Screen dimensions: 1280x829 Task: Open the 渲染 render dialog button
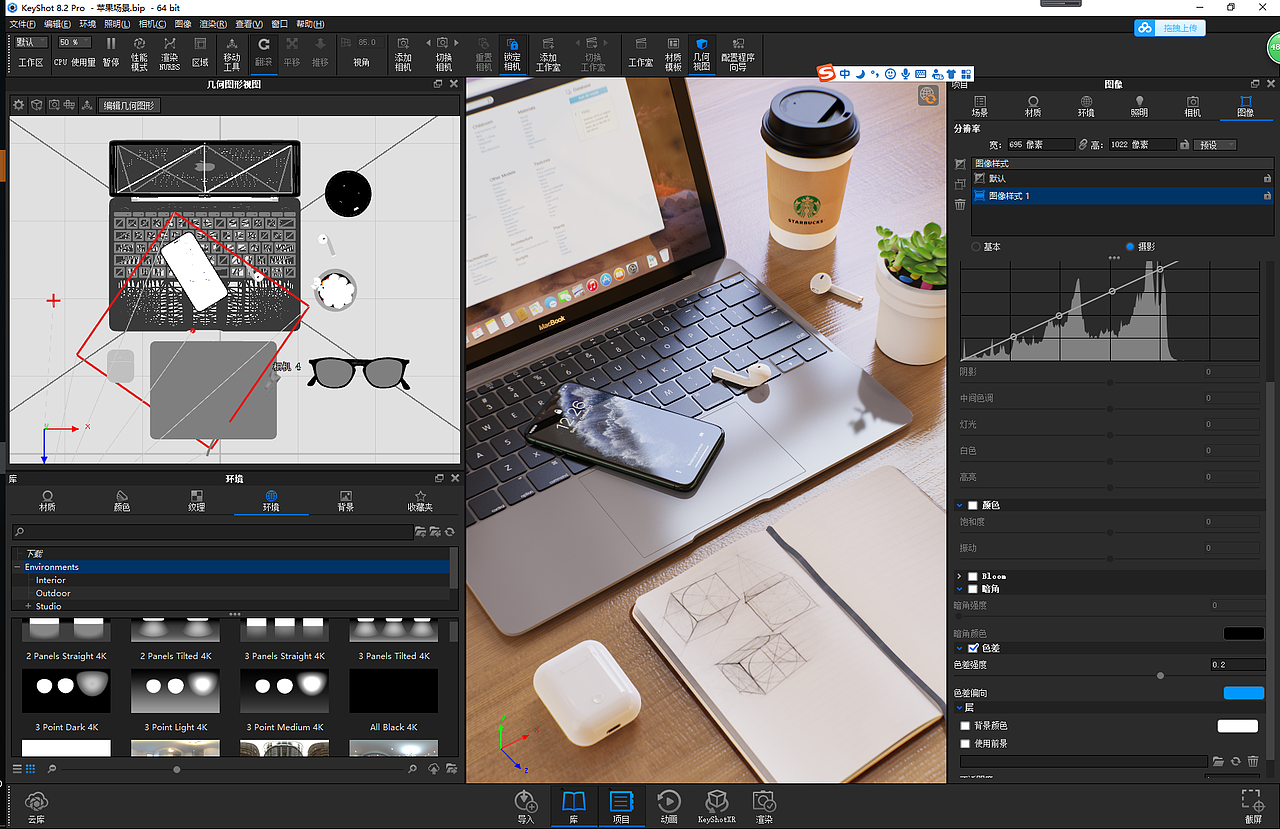point(764,806)
